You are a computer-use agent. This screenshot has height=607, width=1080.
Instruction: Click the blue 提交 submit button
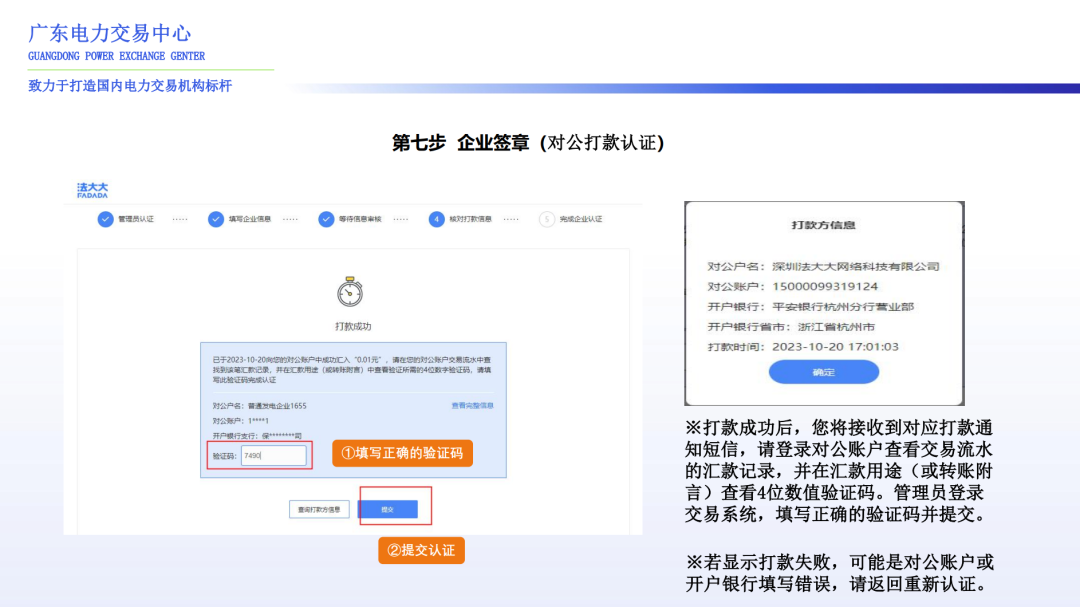coord(391,508)
